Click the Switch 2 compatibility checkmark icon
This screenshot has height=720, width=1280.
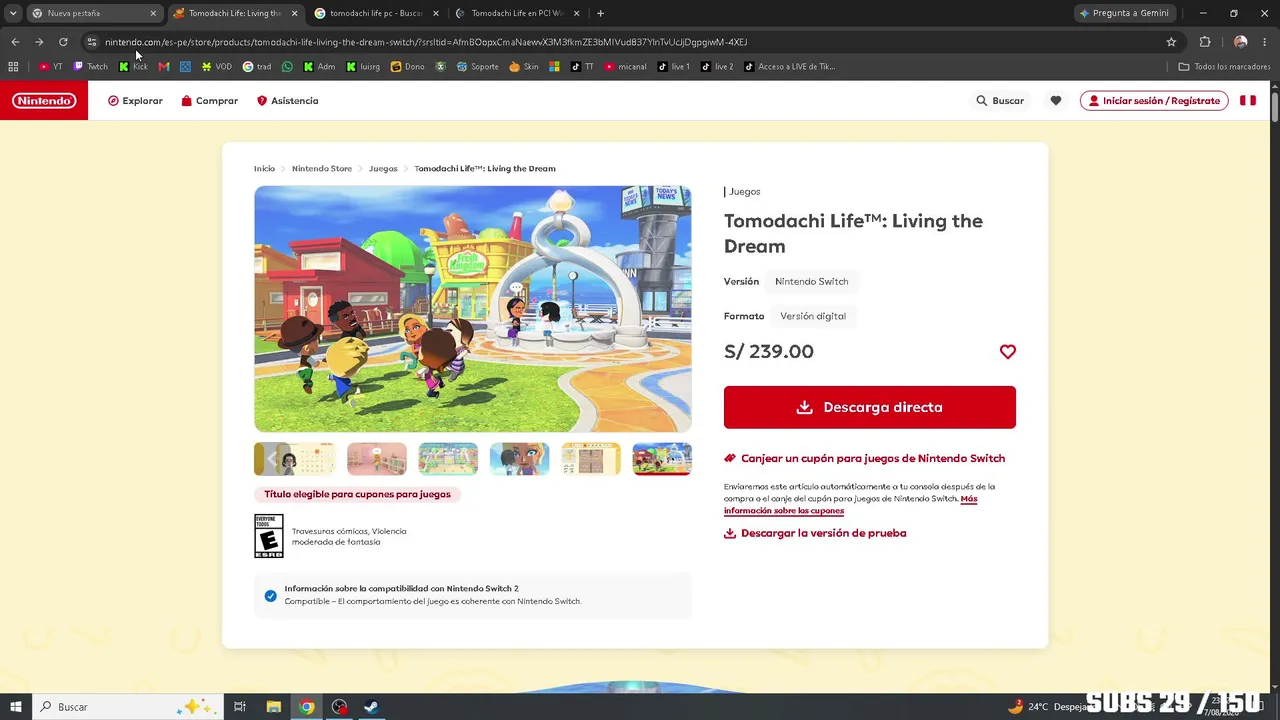click(270, 596)
